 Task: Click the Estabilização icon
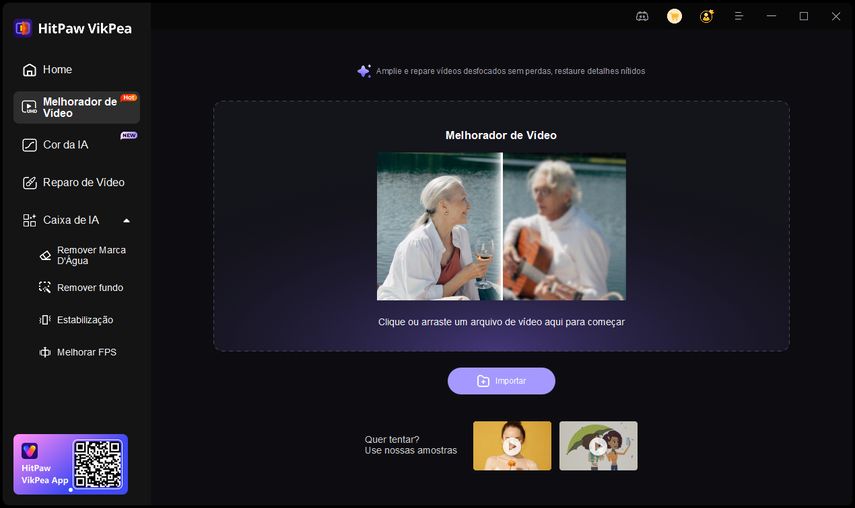point(45,320)
